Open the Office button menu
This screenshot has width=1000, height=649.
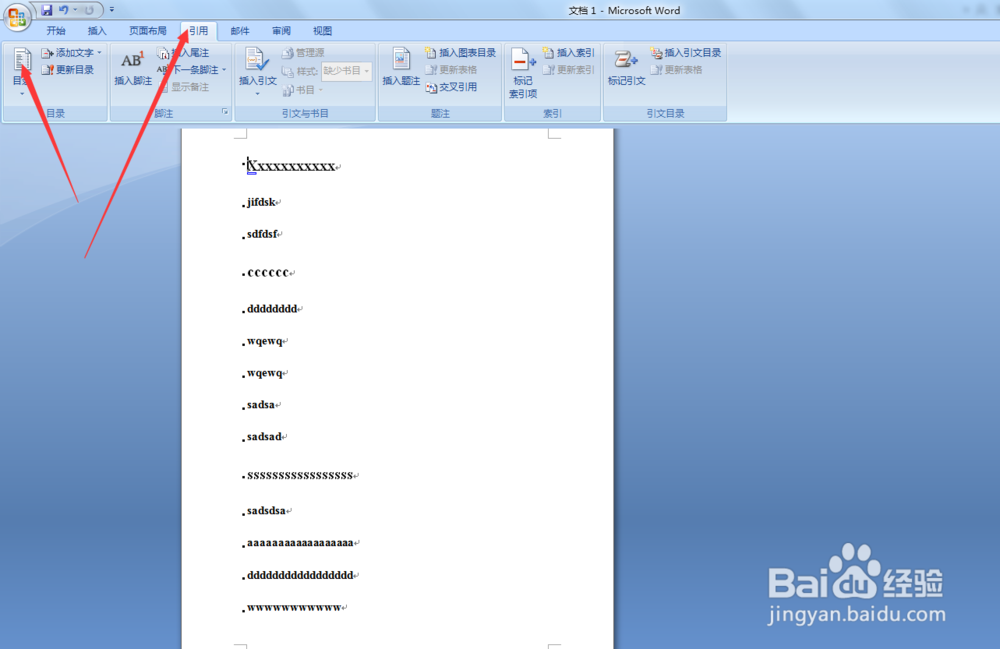(17, 16)
